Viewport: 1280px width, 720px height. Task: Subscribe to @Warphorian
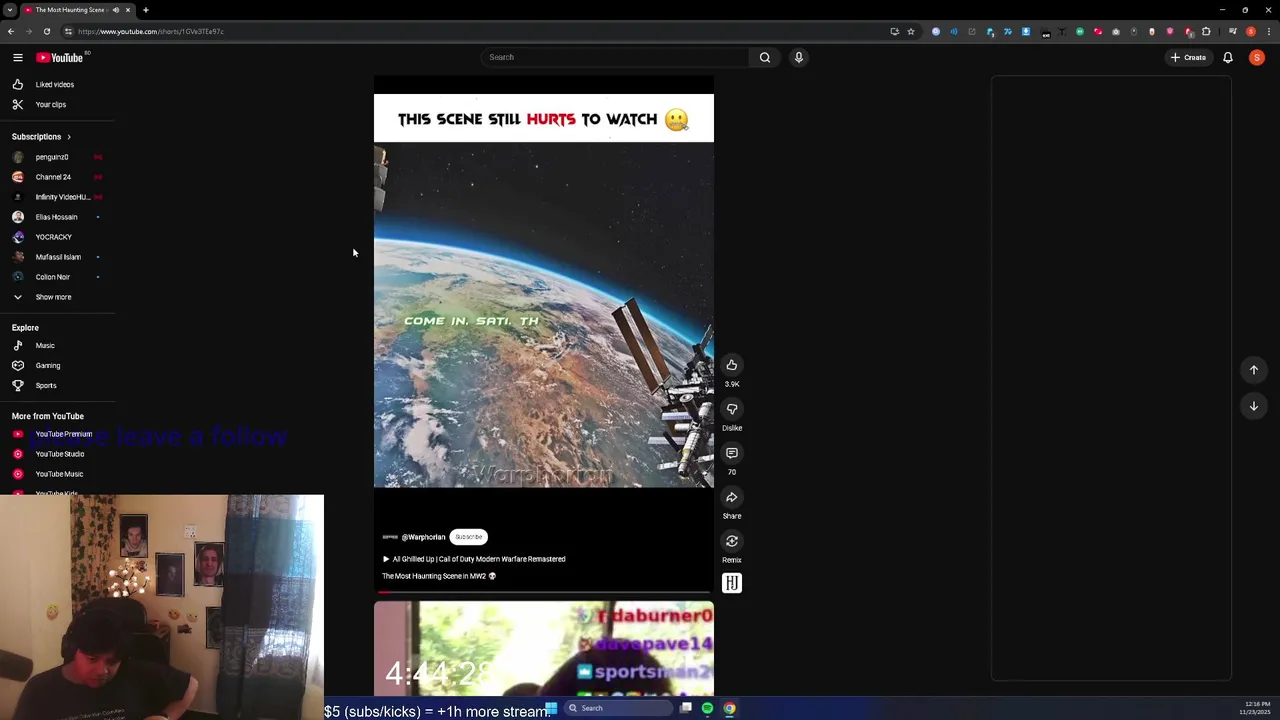click(x=468, y=537)
